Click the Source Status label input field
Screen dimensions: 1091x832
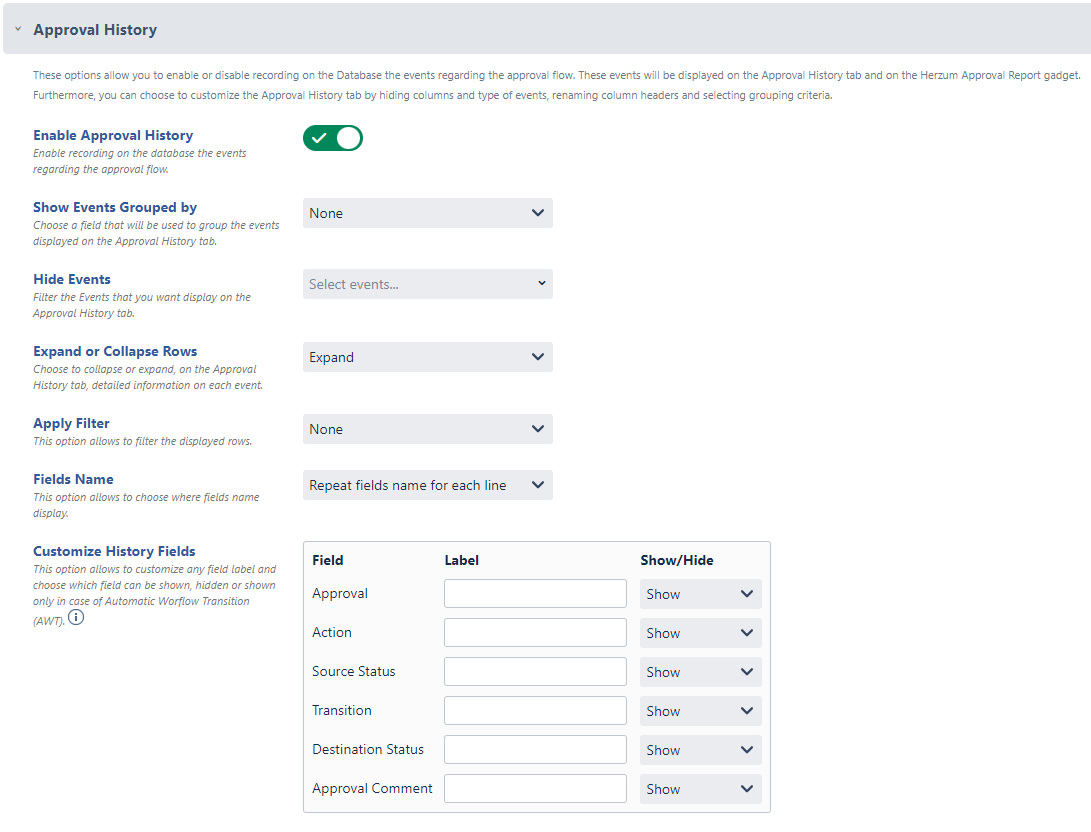click(x=535, y=672)
